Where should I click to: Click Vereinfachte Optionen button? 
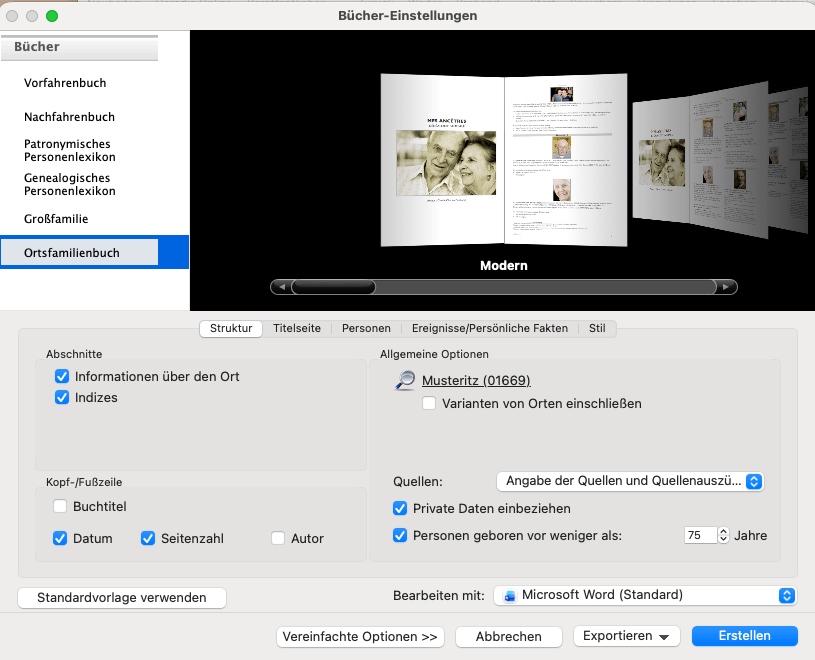coord(360,637)
